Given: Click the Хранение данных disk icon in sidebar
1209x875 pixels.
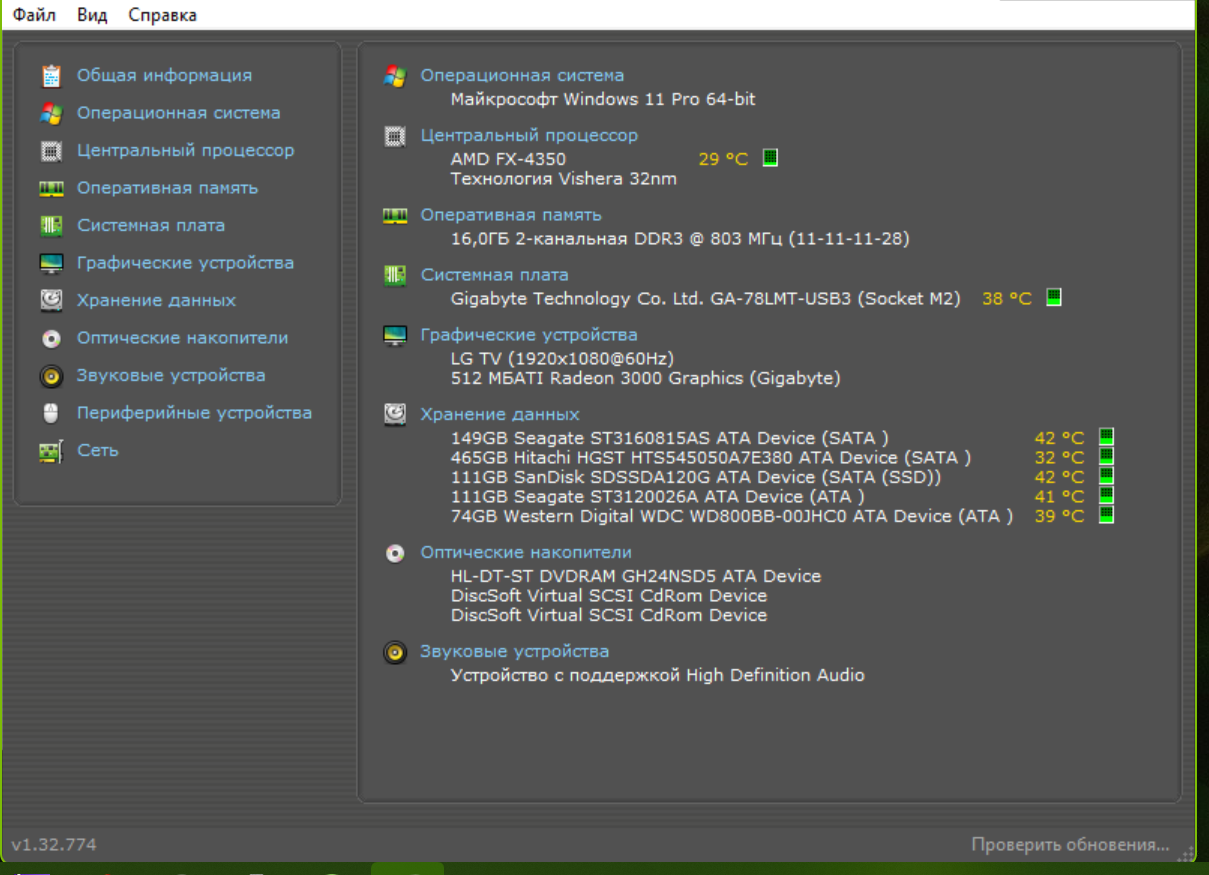Looking at the screenshot, I should pos(51,300).
